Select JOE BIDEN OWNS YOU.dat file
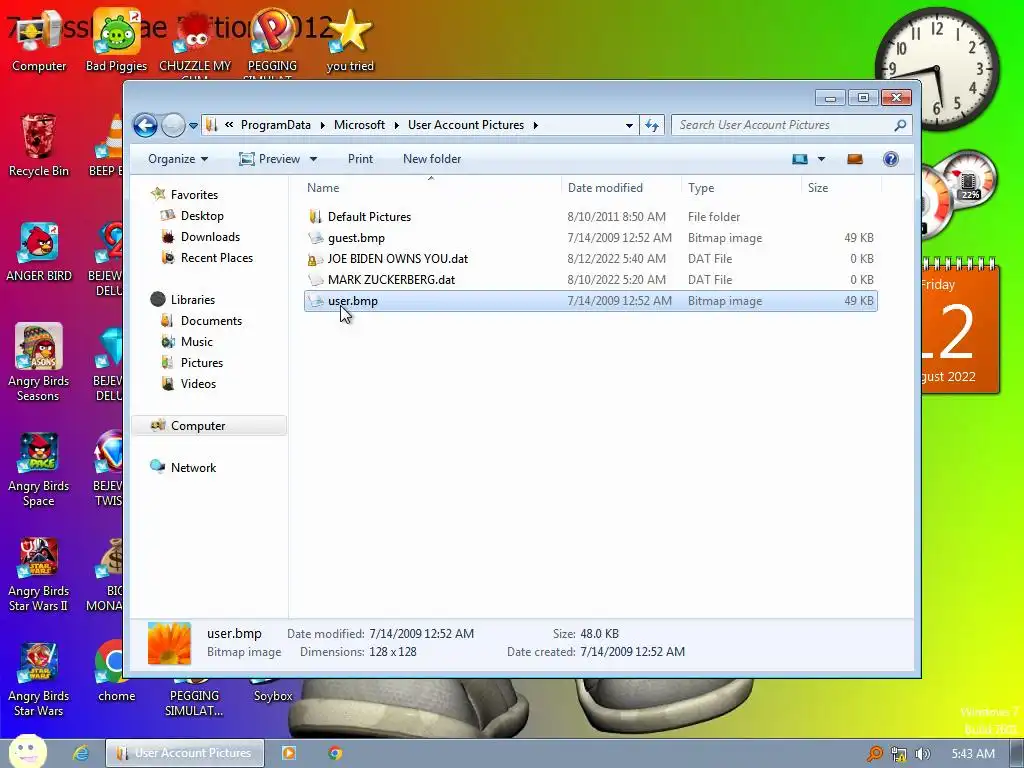1024x768 pixels. (590, 259)
